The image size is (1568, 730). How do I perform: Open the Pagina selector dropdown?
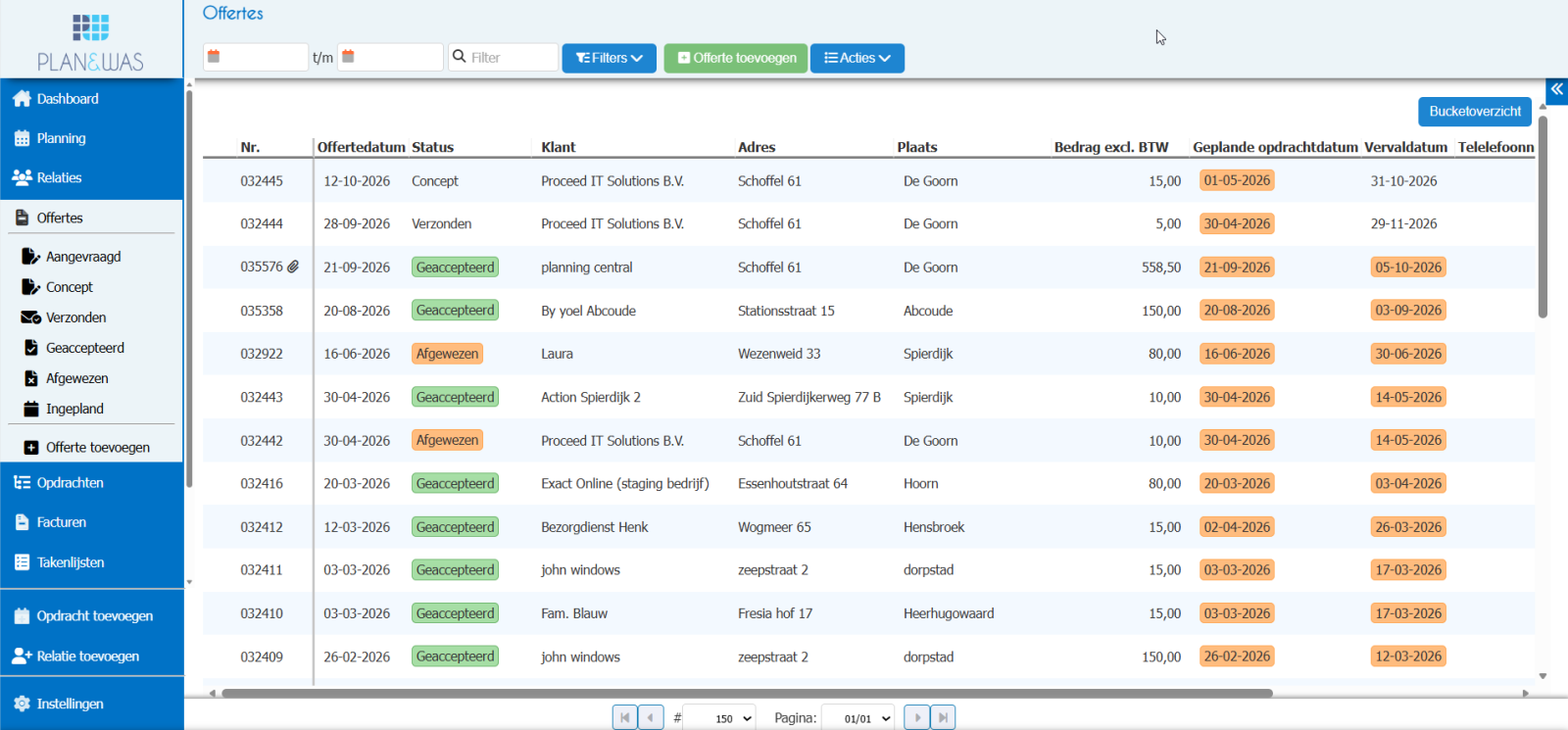point(858,718)
